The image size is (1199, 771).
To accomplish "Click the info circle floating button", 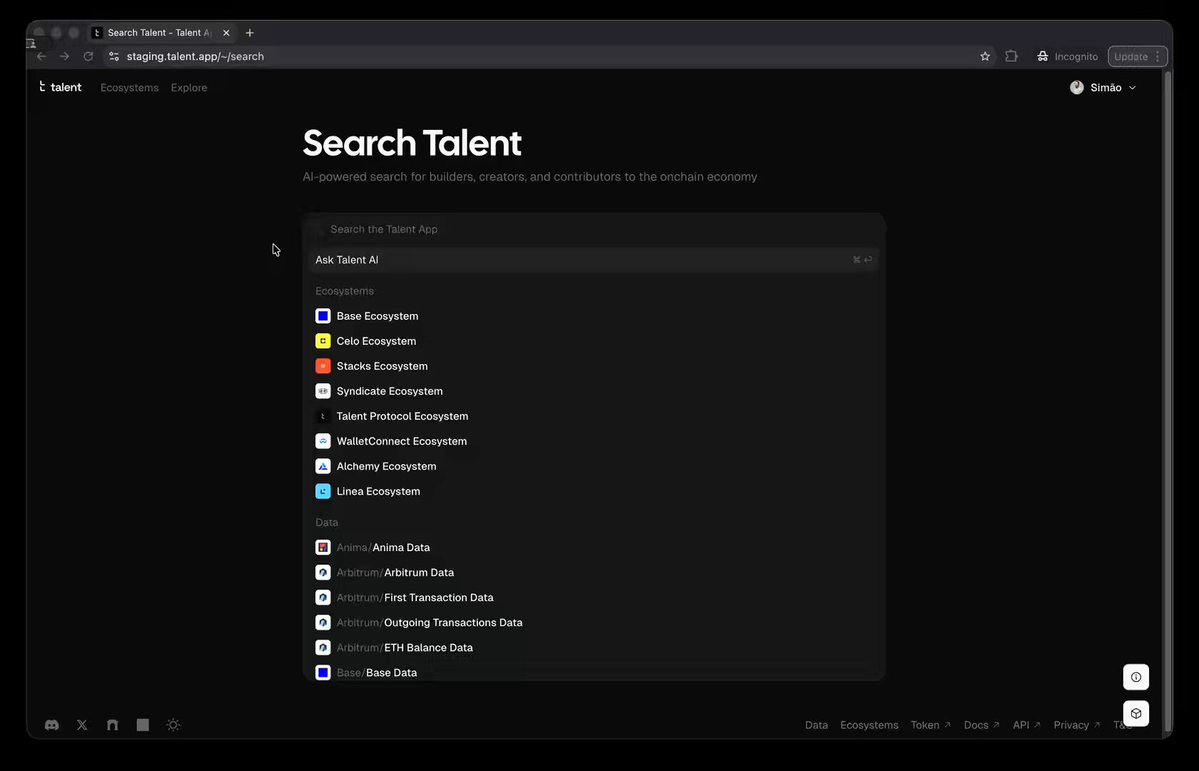I will [1136, 677].
